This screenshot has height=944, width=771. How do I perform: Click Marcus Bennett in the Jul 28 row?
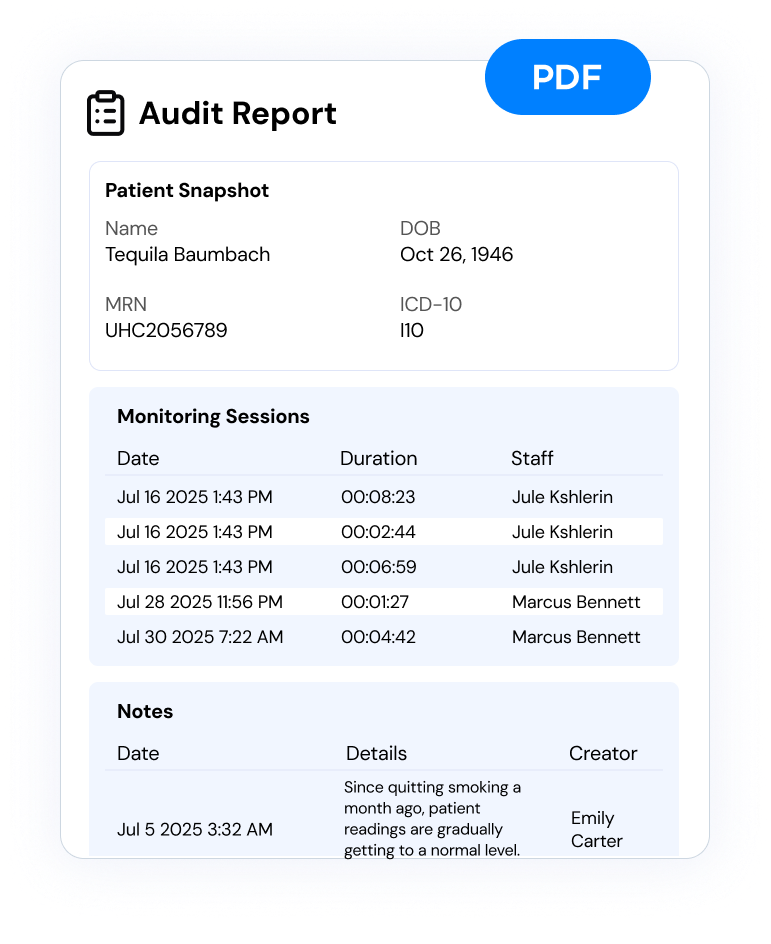[x=576, y=601]
